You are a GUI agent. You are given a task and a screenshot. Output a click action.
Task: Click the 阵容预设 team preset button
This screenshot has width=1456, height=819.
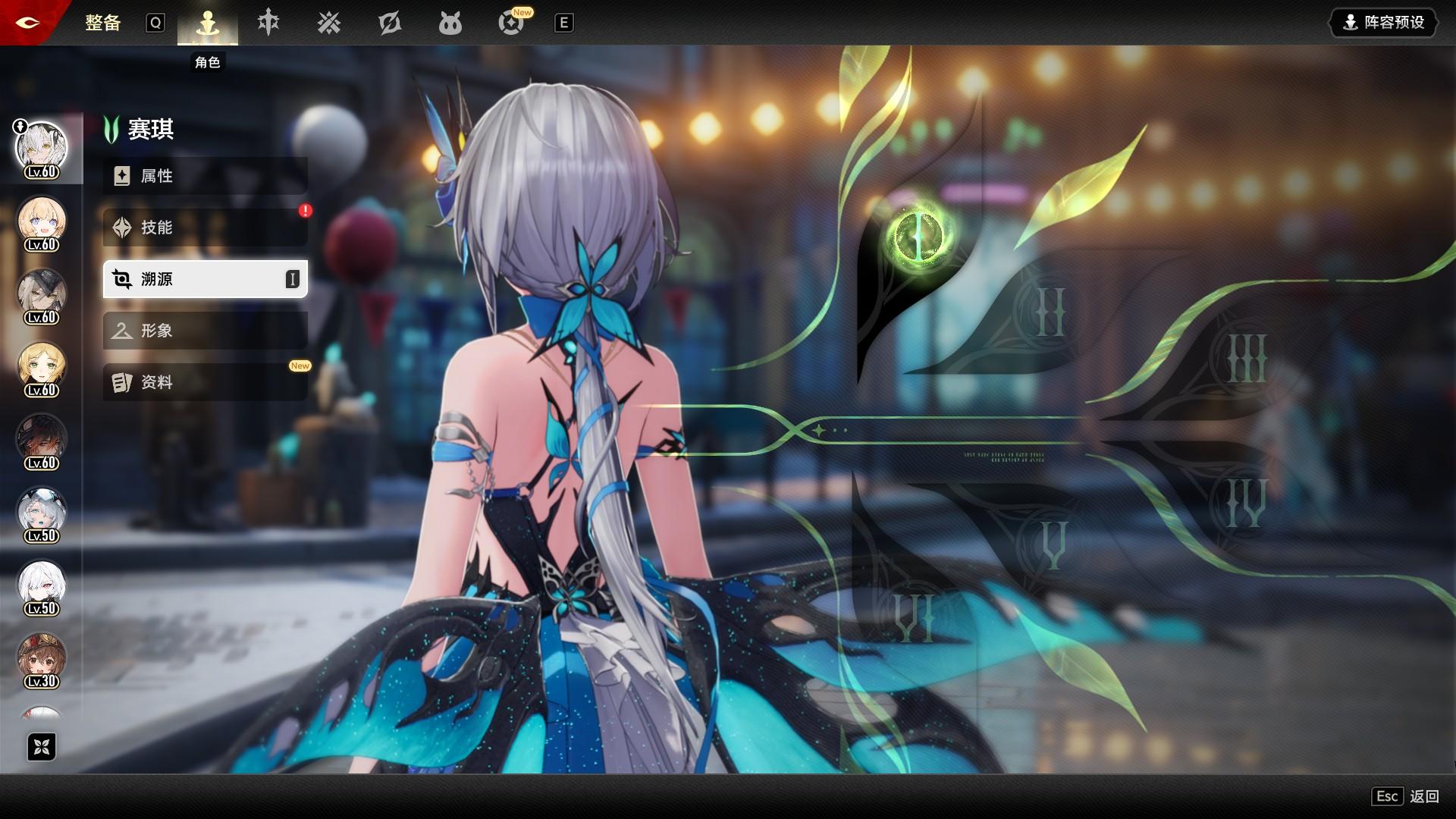point(1384,23)
